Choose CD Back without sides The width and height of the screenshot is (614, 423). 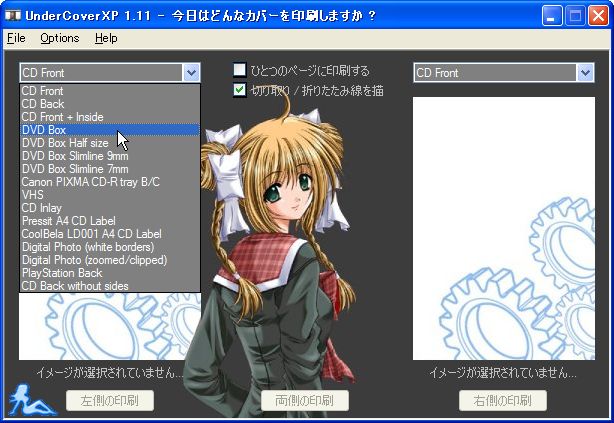110,286
